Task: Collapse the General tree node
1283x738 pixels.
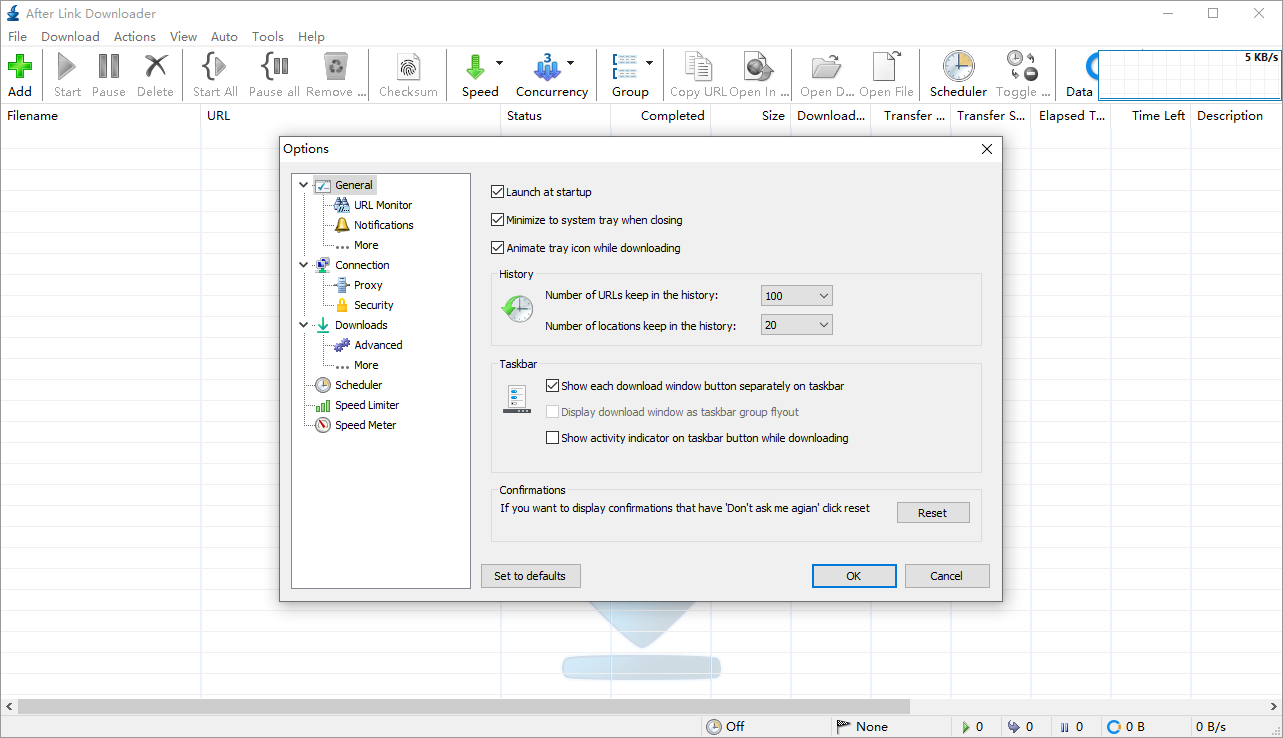Action: (304, 185)
